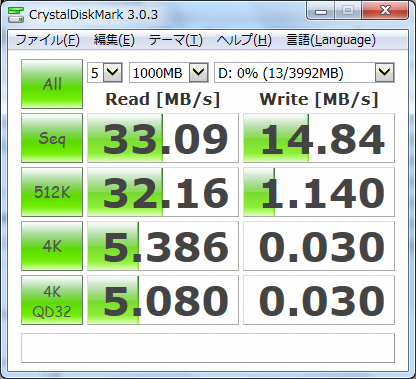This screenshot has height=379, width=416.
Task: Click the 512K write result 1.140
Action: click(x=319, y=192)
